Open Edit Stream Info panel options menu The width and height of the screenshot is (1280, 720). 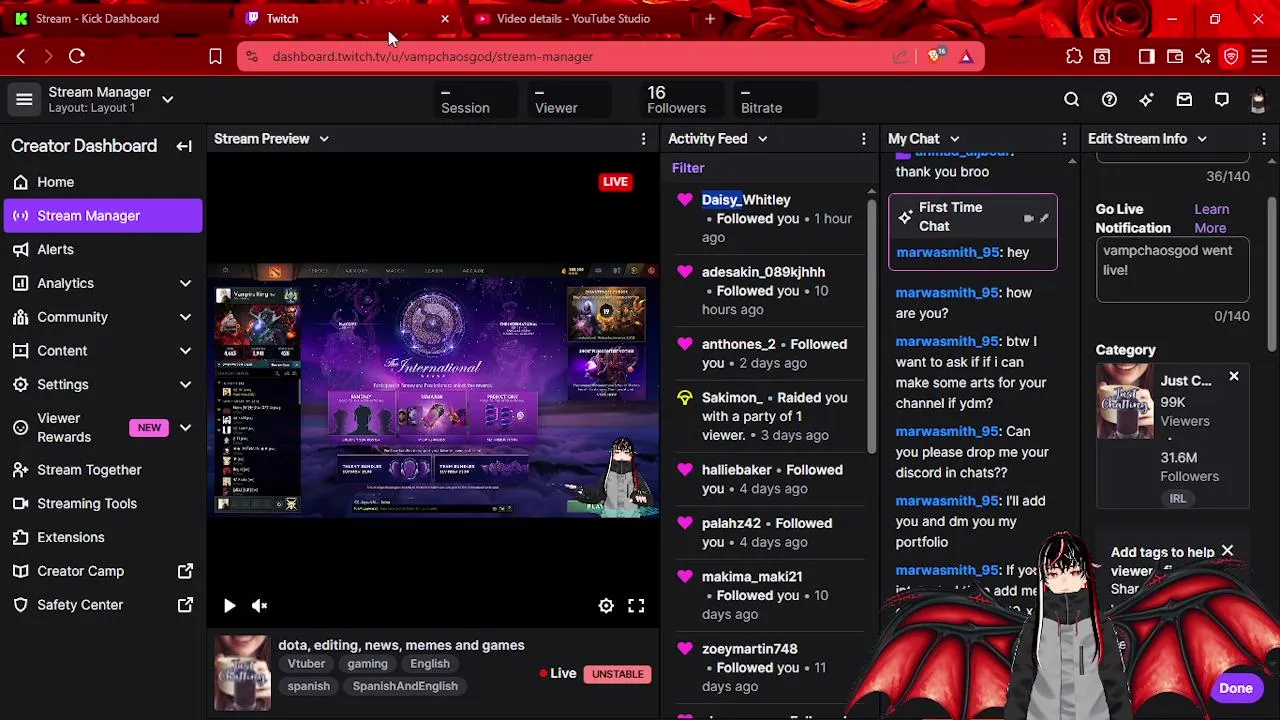(1264, 139)
